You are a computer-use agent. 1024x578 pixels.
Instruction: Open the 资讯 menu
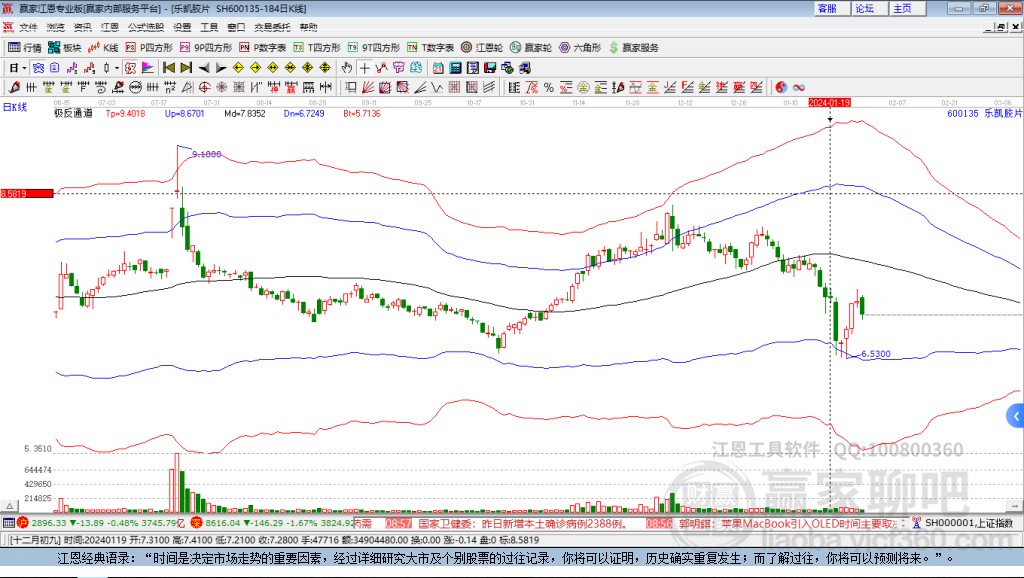tap(82, 27)
